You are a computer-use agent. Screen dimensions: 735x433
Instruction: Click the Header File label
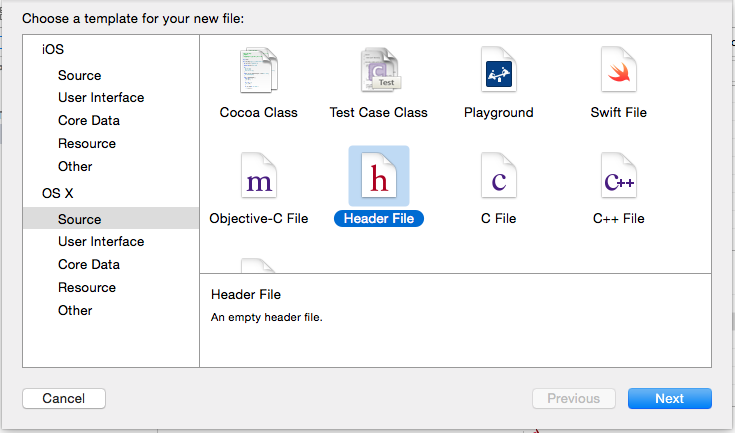(379, 218)
